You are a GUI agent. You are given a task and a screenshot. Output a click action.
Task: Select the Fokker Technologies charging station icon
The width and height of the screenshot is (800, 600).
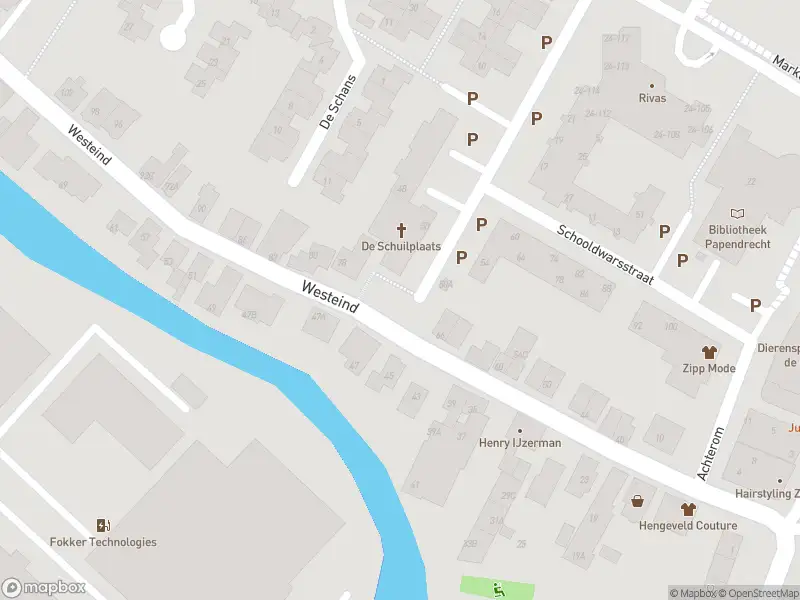[103, 525]
